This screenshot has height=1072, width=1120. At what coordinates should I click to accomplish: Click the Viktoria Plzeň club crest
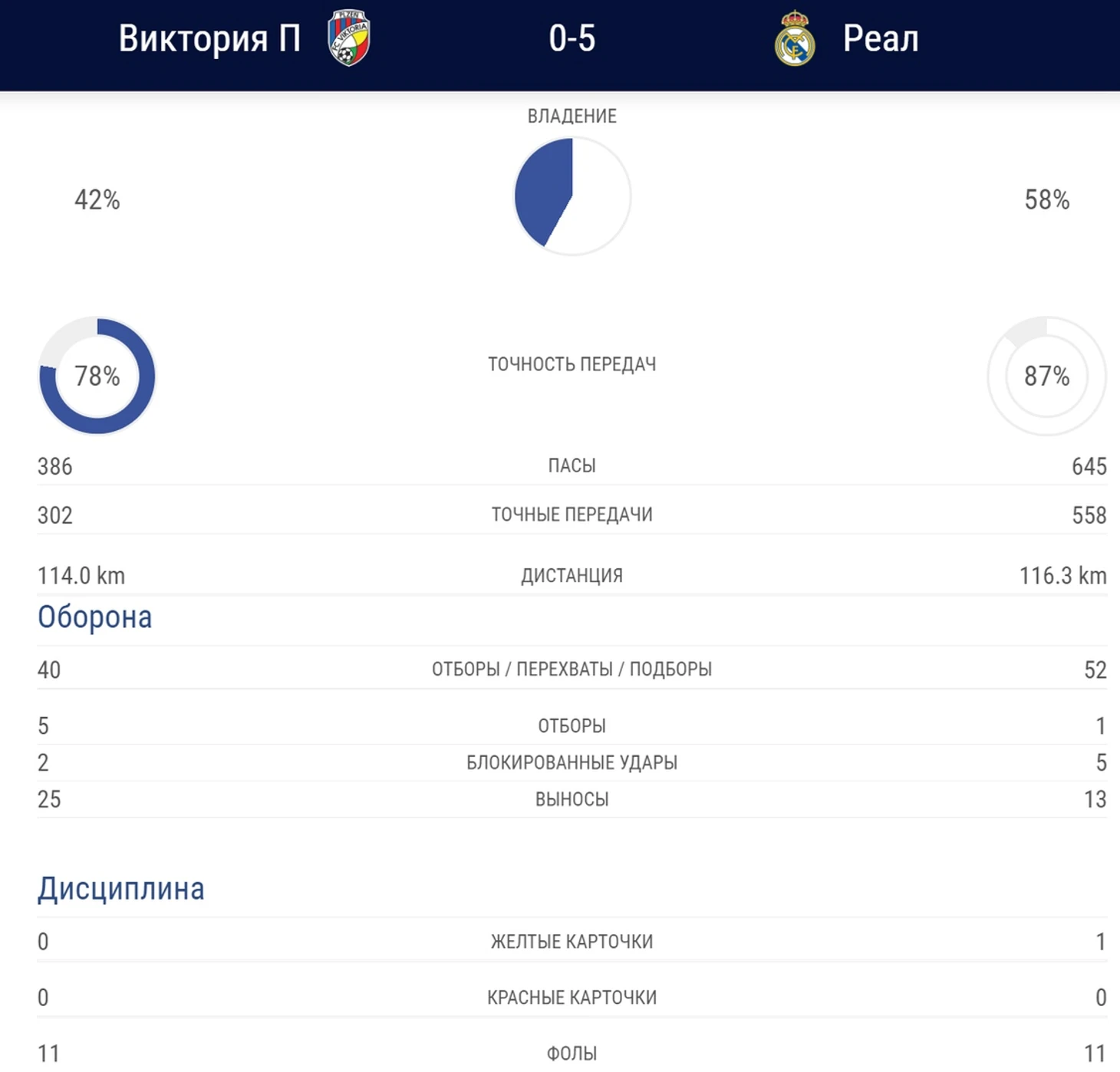[x=349, y=38]
